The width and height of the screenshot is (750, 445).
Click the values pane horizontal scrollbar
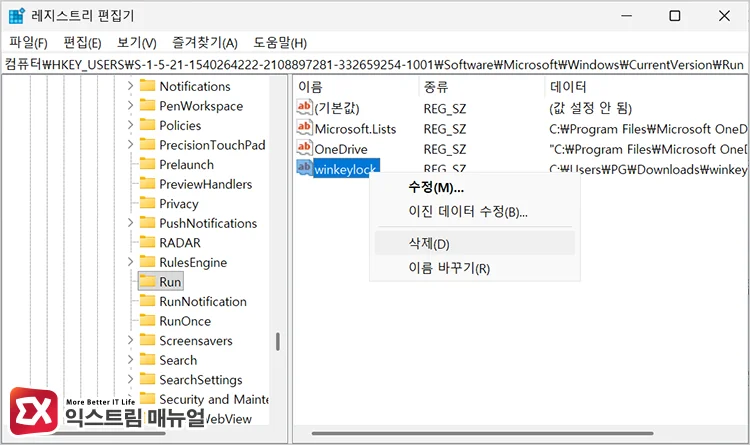482,434
